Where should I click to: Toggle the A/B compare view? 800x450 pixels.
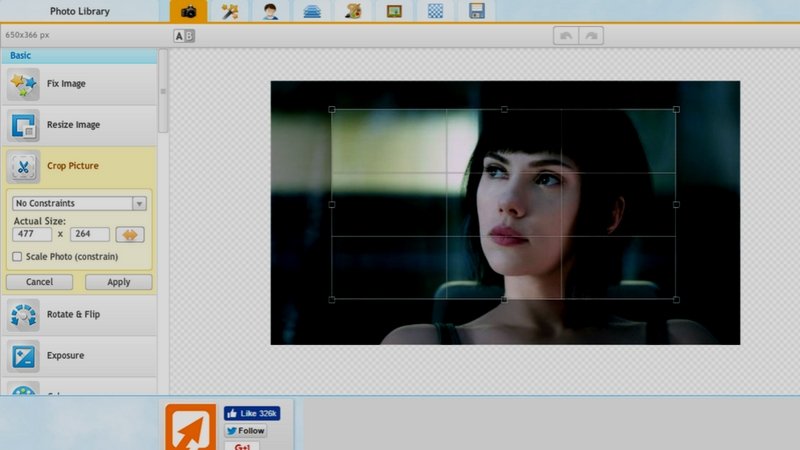click(x=184, y=36)
